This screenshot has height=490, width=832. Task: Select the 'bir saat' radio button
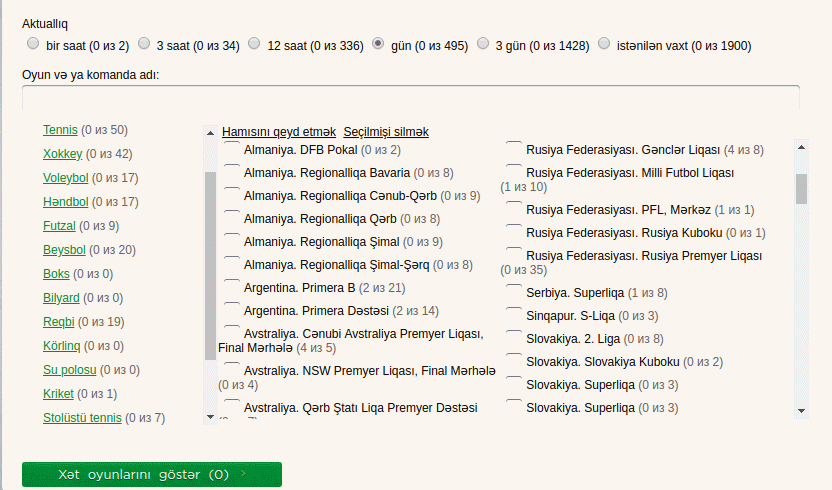34,44
